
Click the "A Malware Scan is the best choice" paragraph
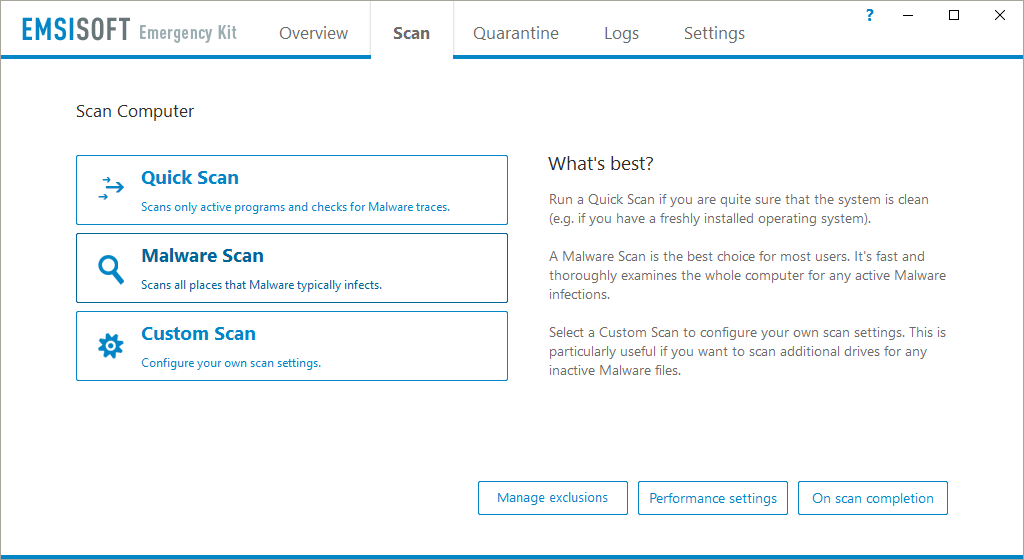(x=747, y=275)
